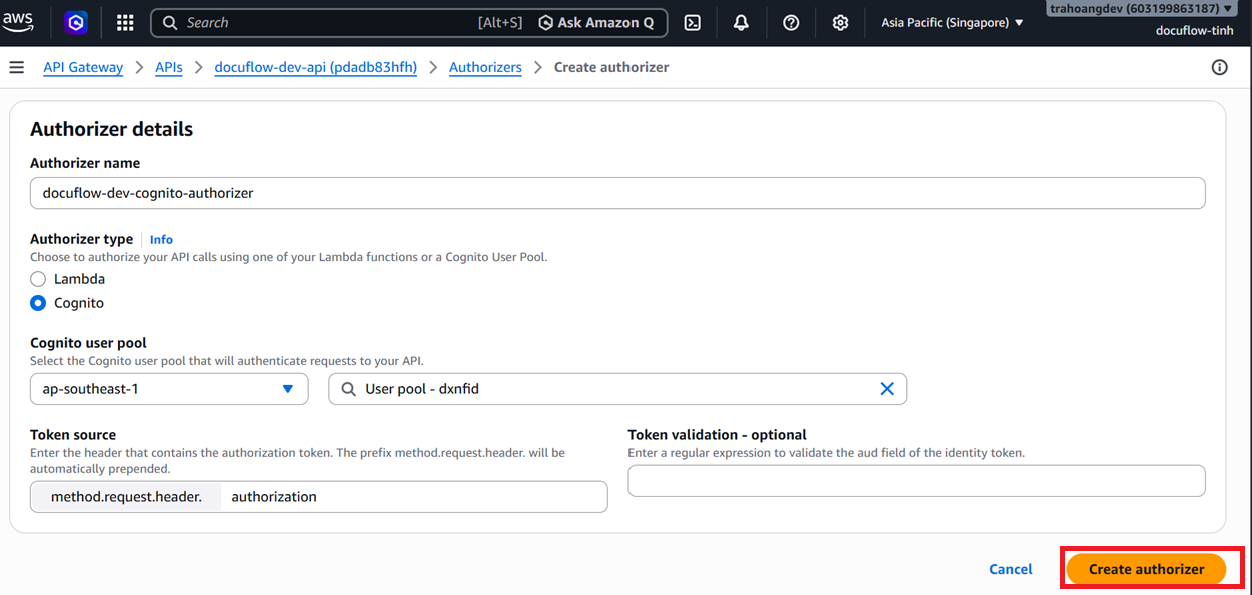This screenshot has width=1252, height=595.
Task: Edit the Token source authorization field
Action: 412,497
